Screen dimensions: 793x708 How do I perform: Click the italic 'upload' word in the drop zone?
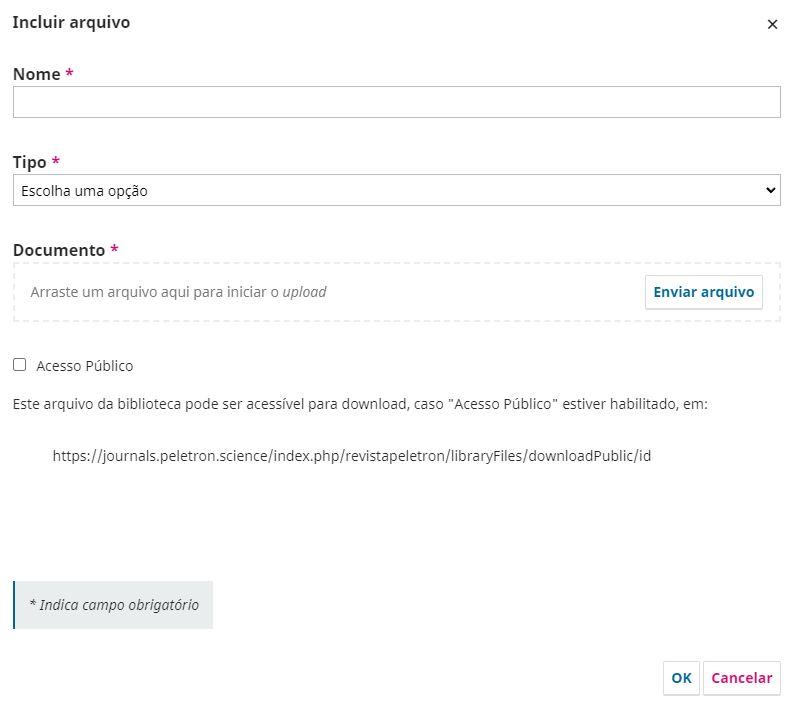click(304, 293)
